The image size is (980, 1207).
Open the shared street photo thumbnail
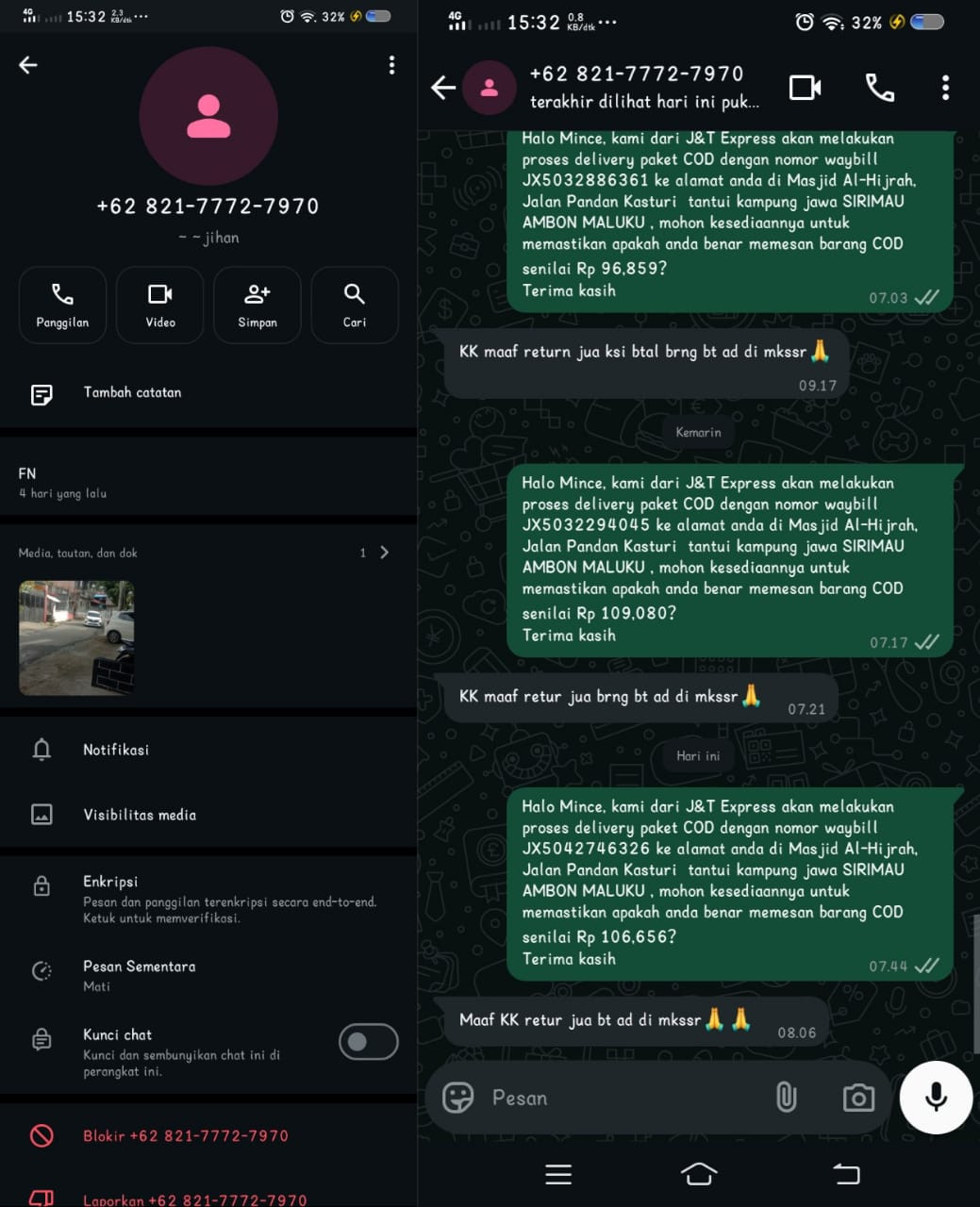(x=76, y=638)
